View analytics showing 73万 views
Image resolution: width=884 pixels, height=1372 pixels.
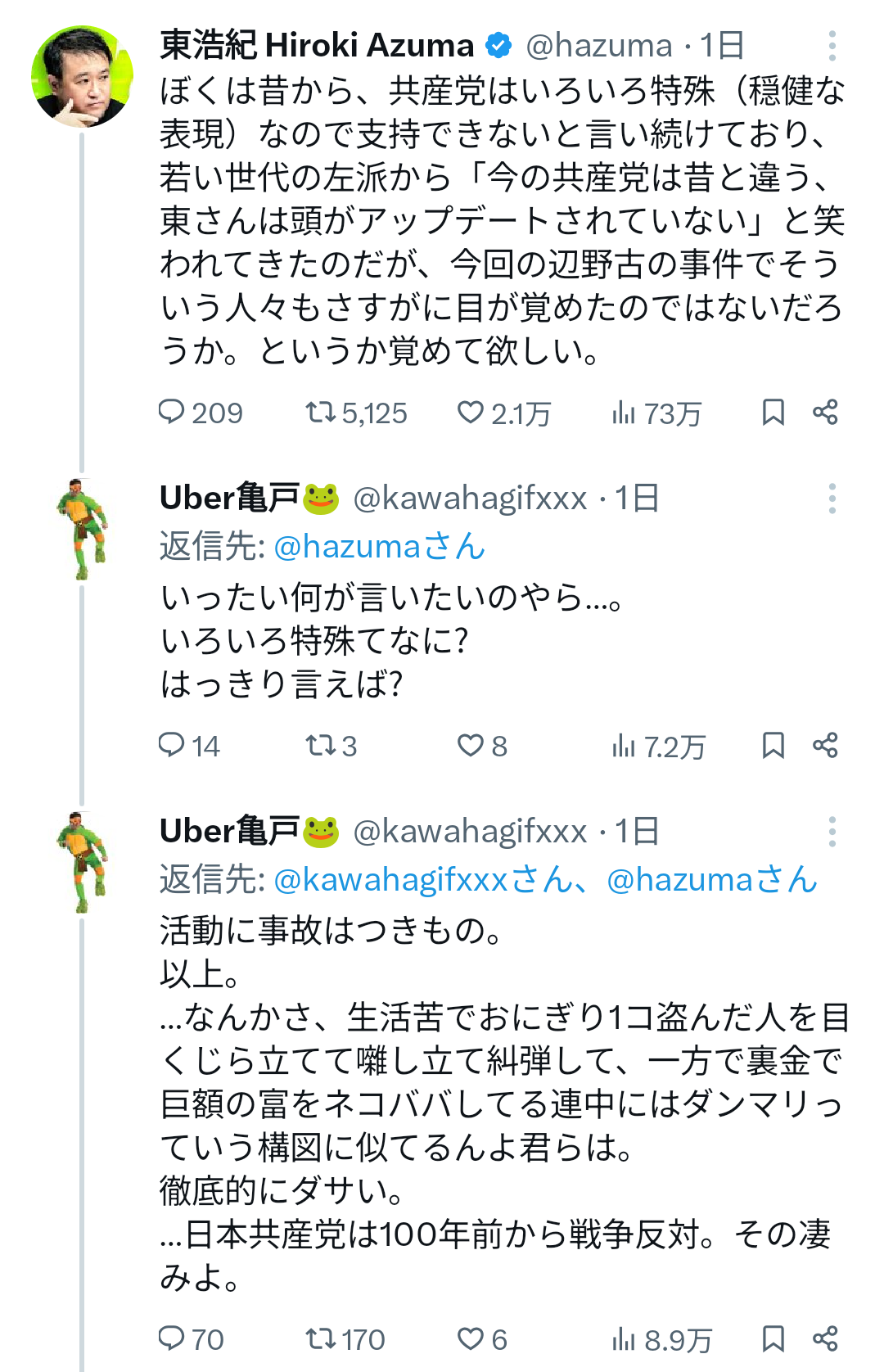coord(656,413)
